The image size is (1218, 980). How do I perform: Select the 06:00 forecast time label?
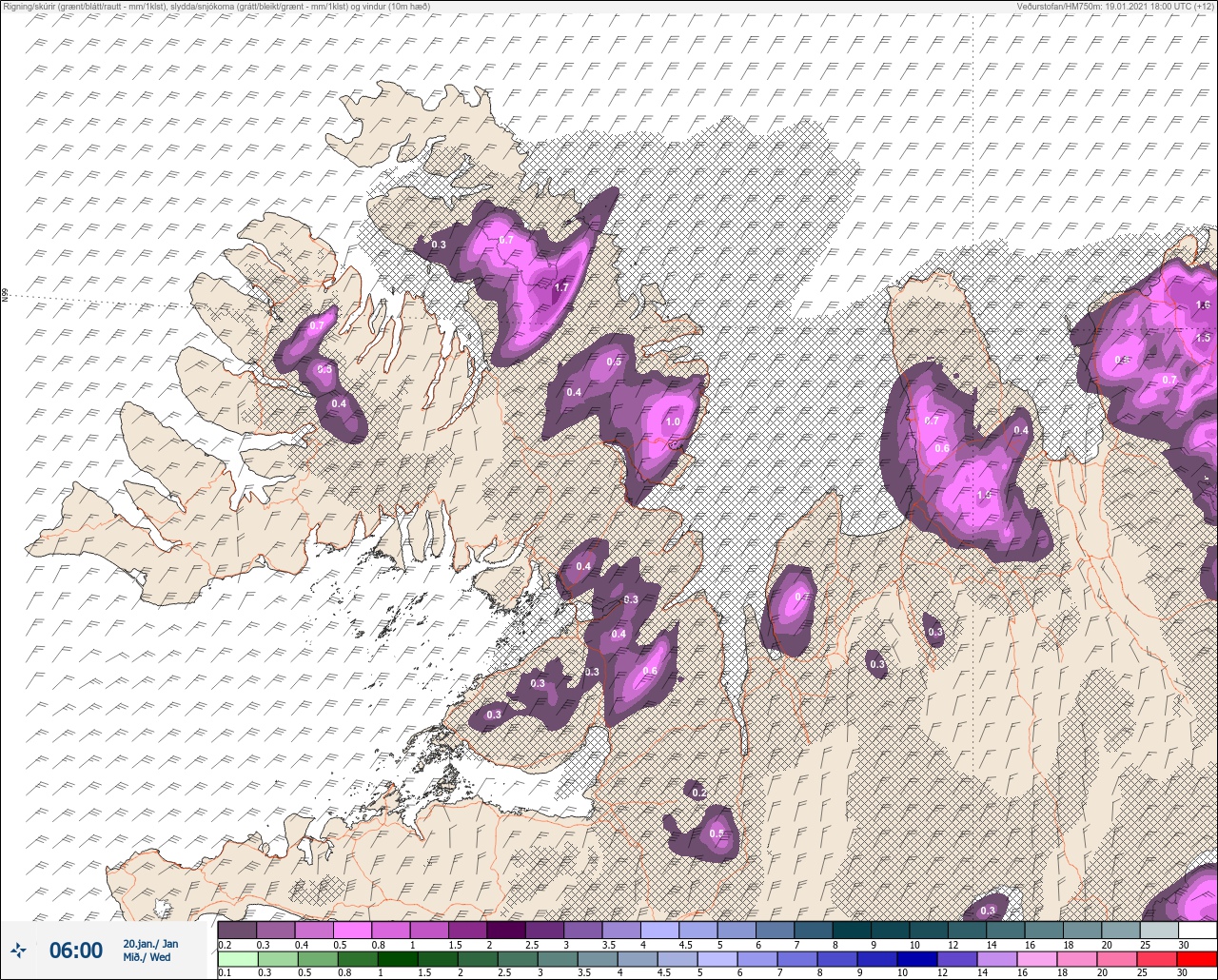click(75, 950)
